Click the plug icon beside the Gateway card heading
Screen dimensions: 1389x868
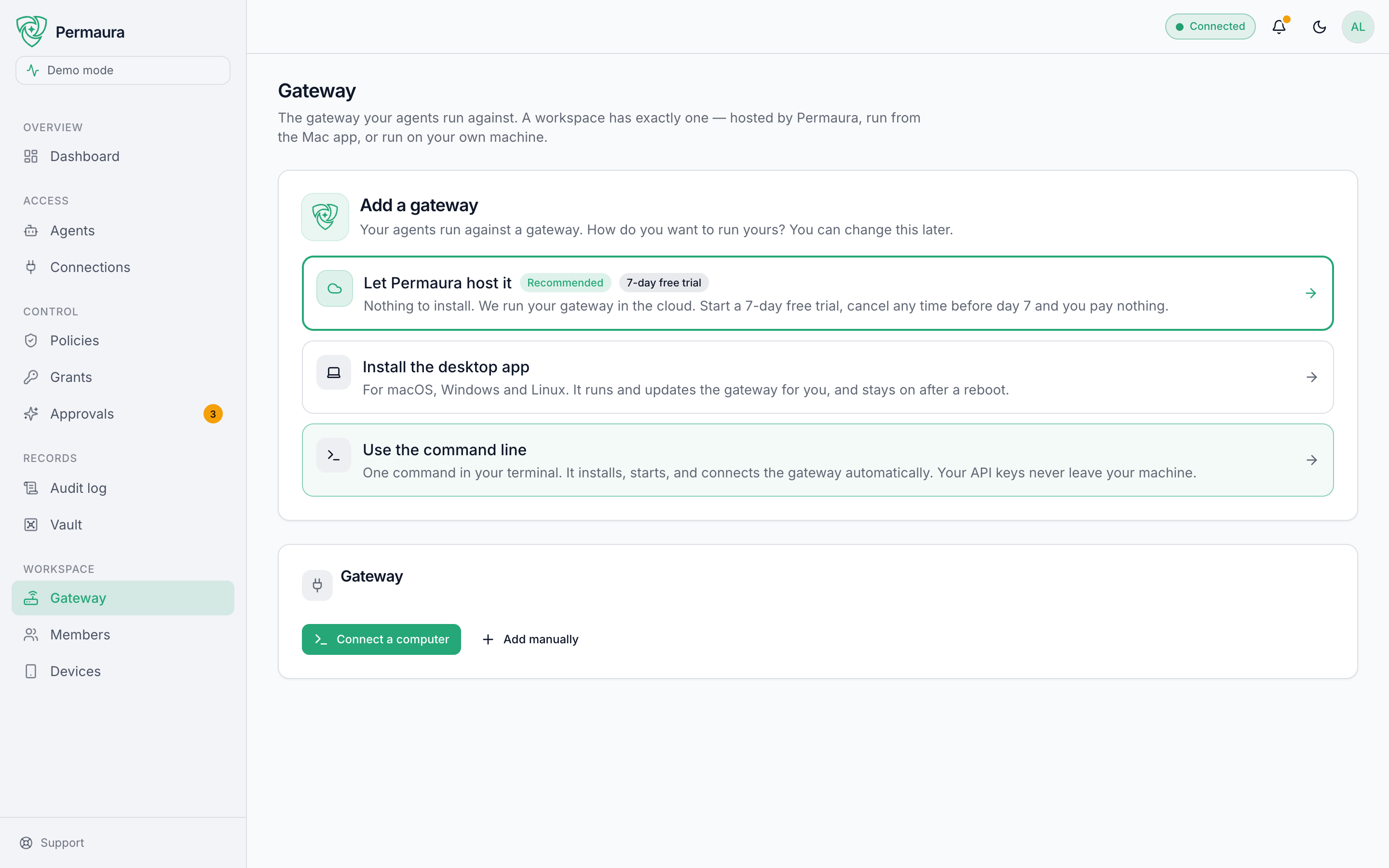point(317,585)
